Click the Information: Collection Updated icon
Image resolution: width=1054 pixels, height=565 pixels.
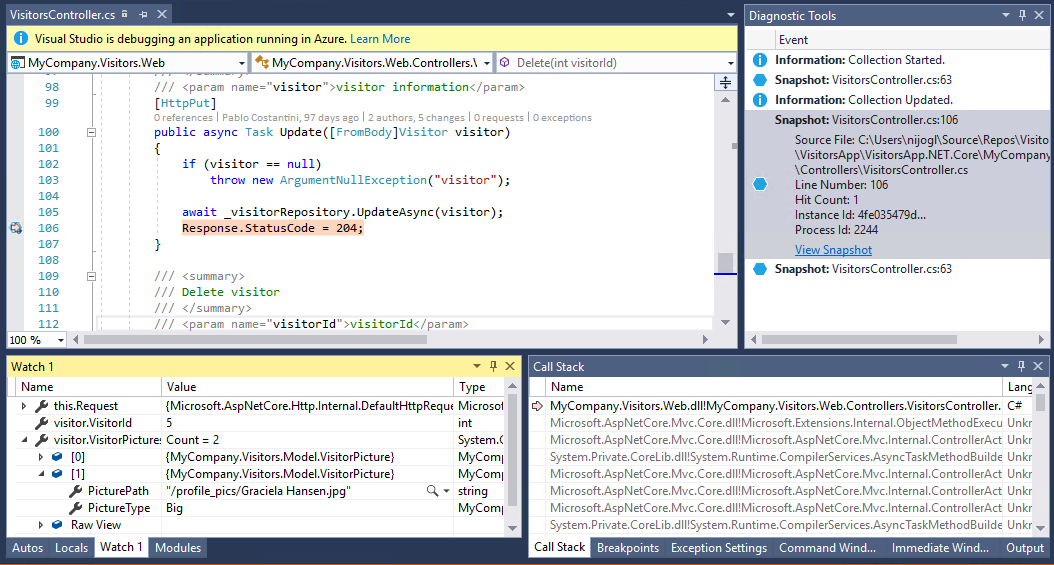760,100
